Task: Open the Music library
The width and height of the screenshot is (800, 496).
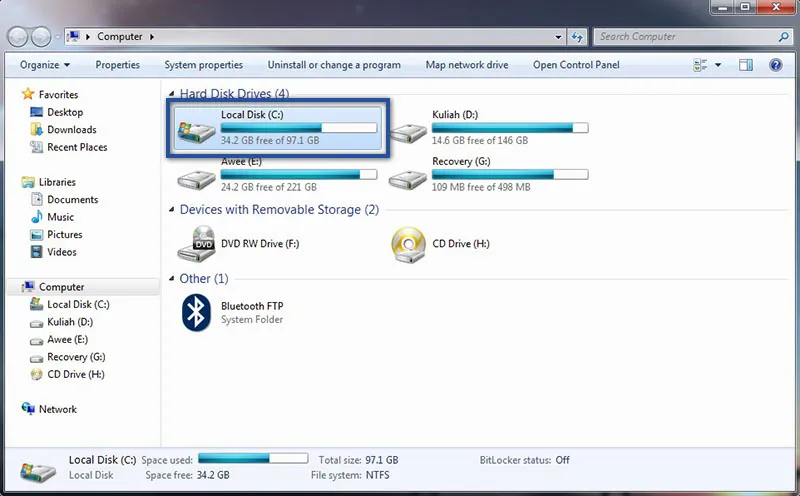Action: tap(60, 217)
